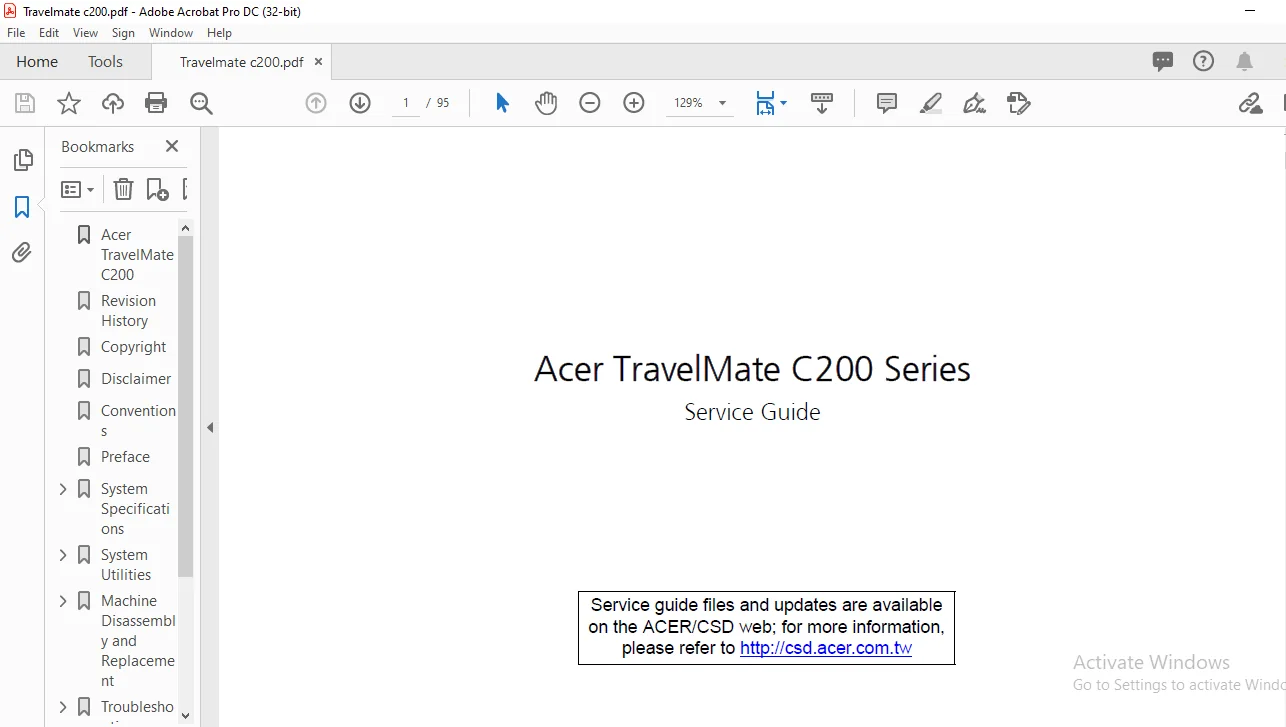
Task: Add a new bookmark icon
Action: click(157, 189)
